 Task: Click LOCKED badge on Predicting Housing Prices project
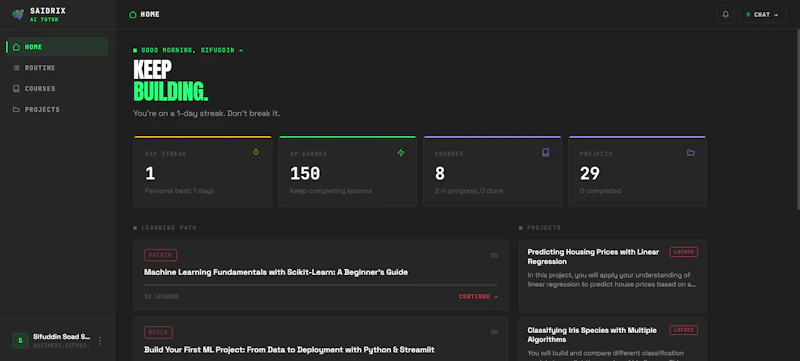[684, 252]
